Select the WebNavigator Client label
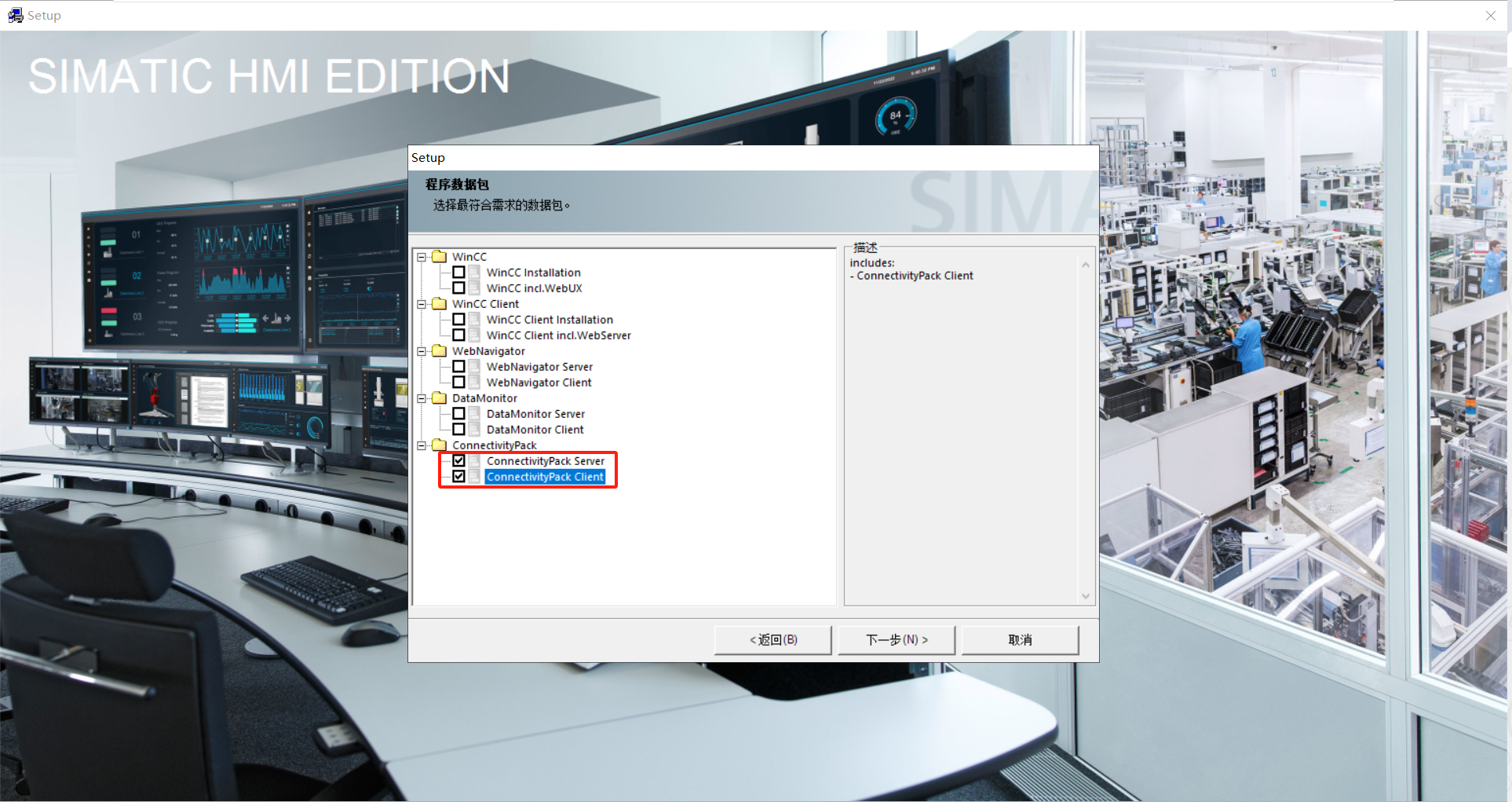 539,383
